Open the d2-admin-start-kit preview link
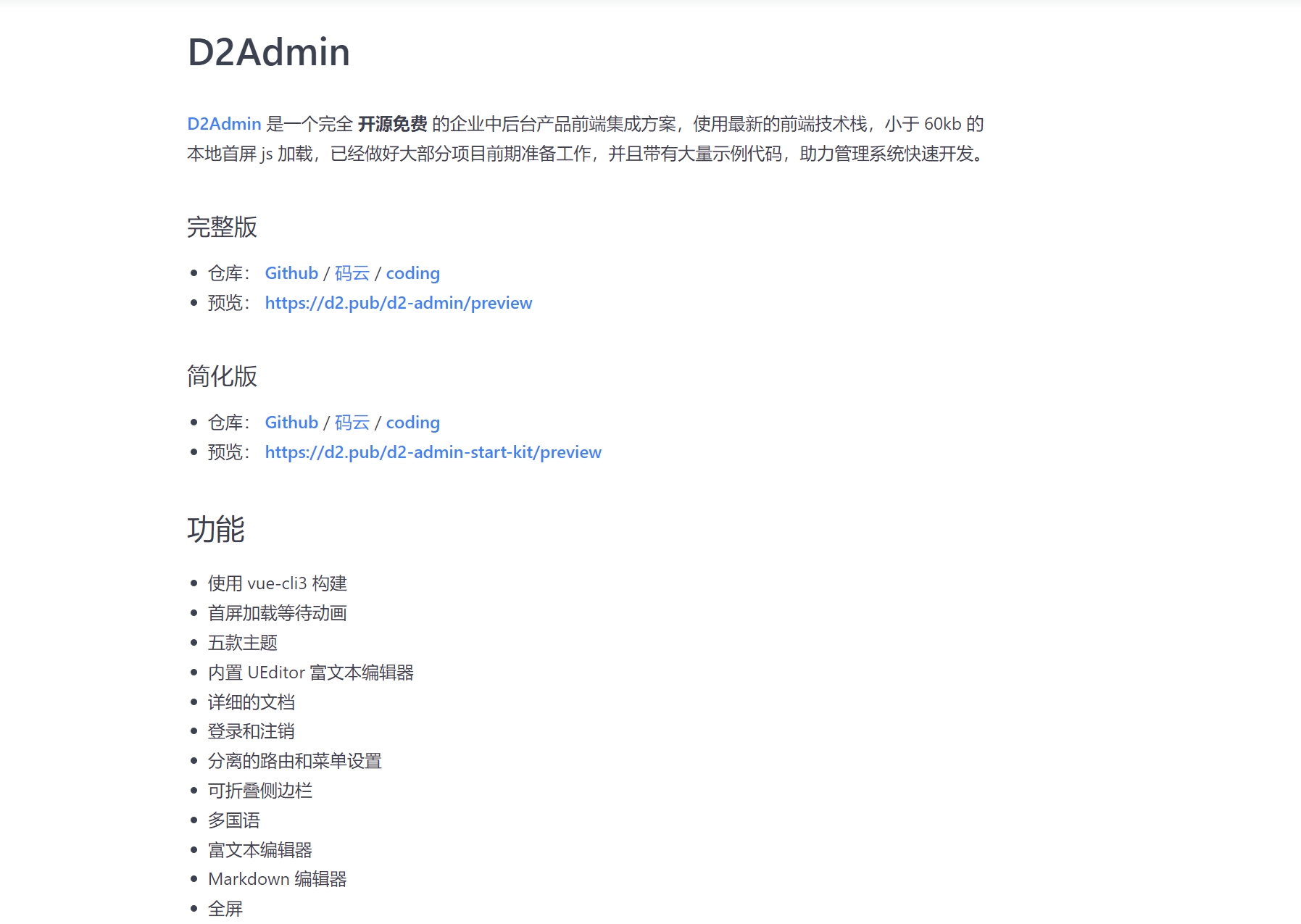Viewport: 1301px width, 924px height. coord(433,451)
